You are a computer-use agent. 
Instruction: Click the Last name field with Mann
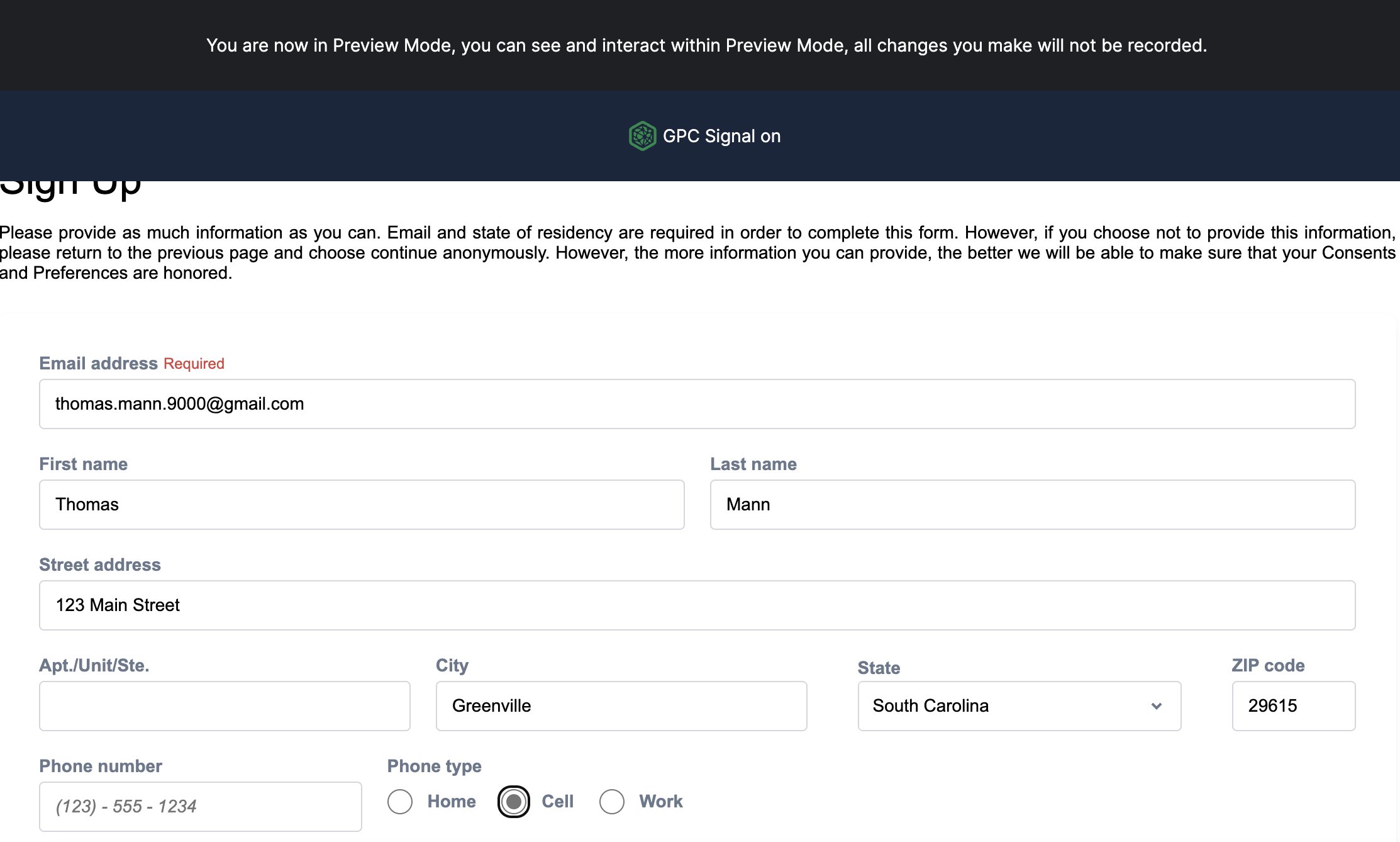(x=1032, y=505)
